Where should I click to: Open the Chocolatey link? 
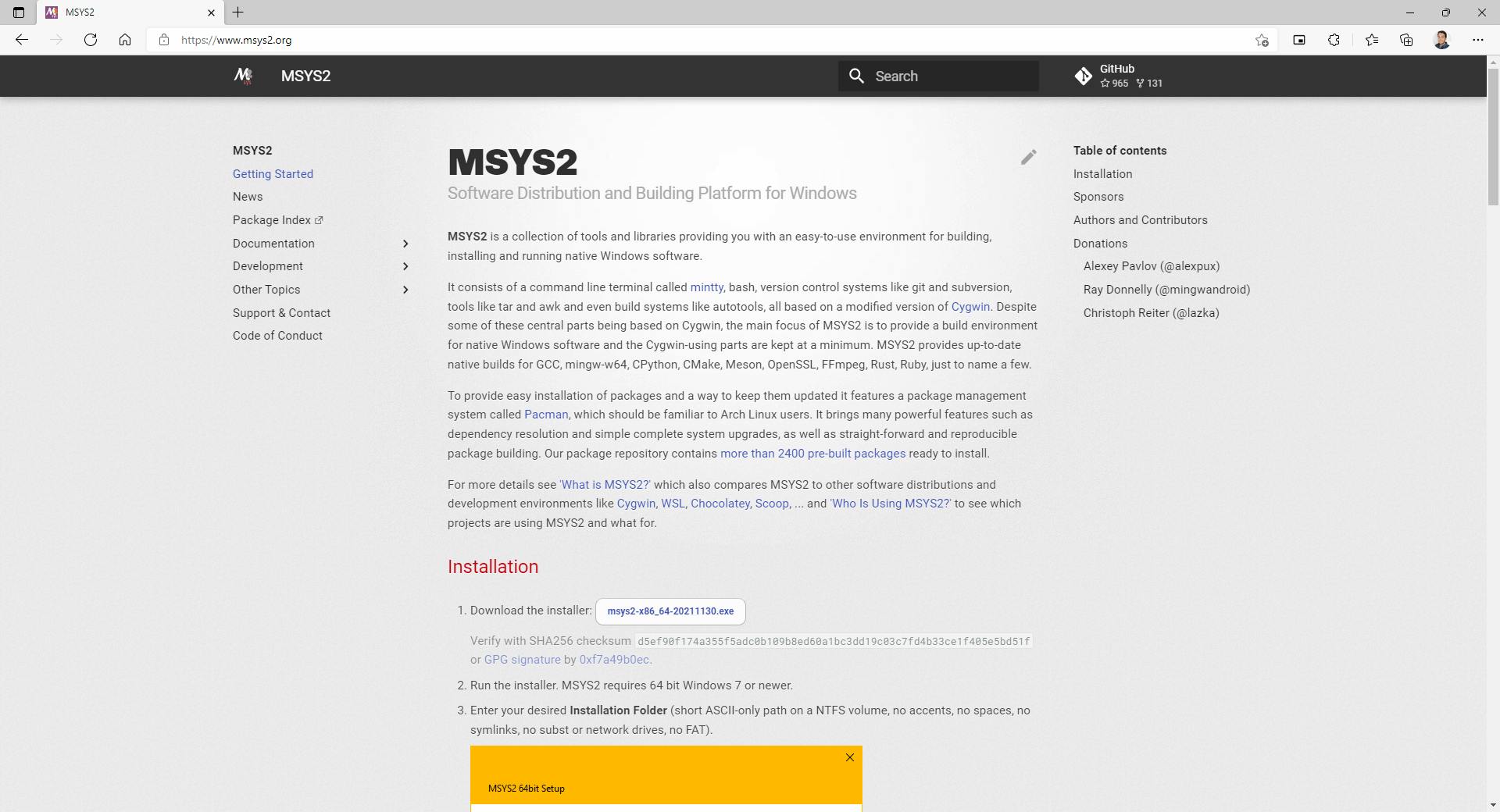coord(720,504)
